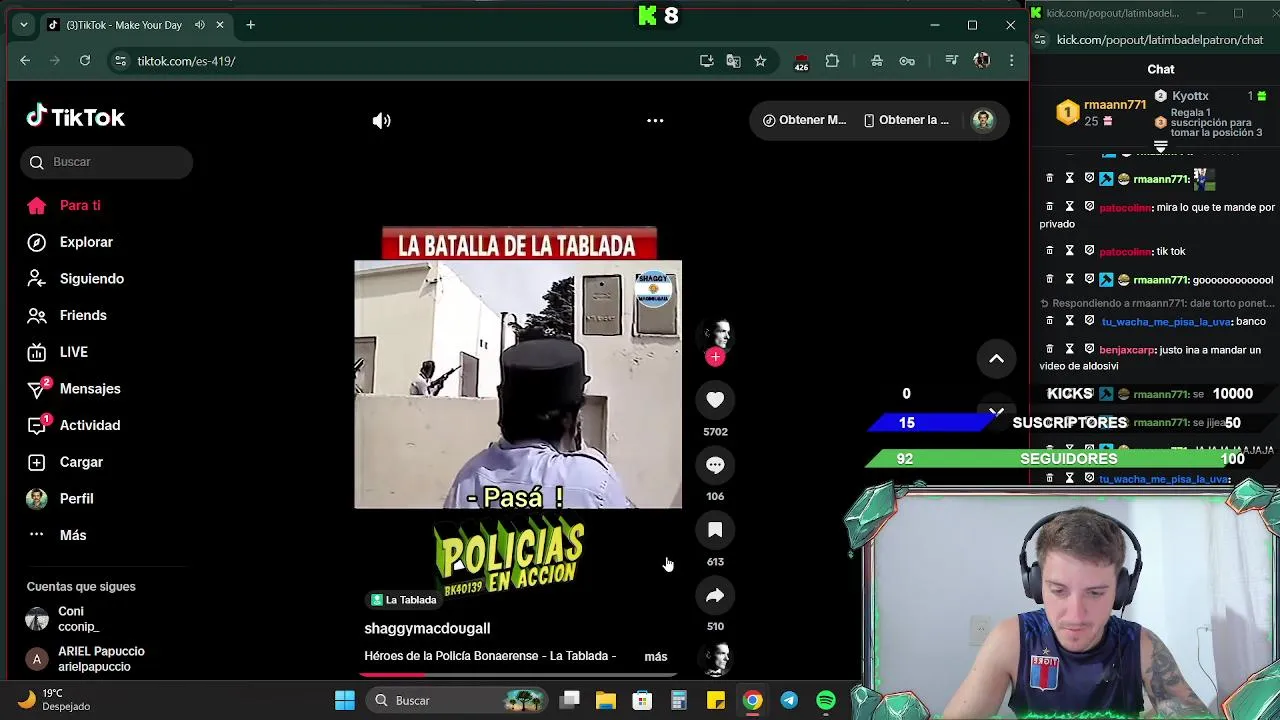Screen dimensions: 1280x720
Task: Mute the TikTok browser tab audio icon
Action: (200, 25)
